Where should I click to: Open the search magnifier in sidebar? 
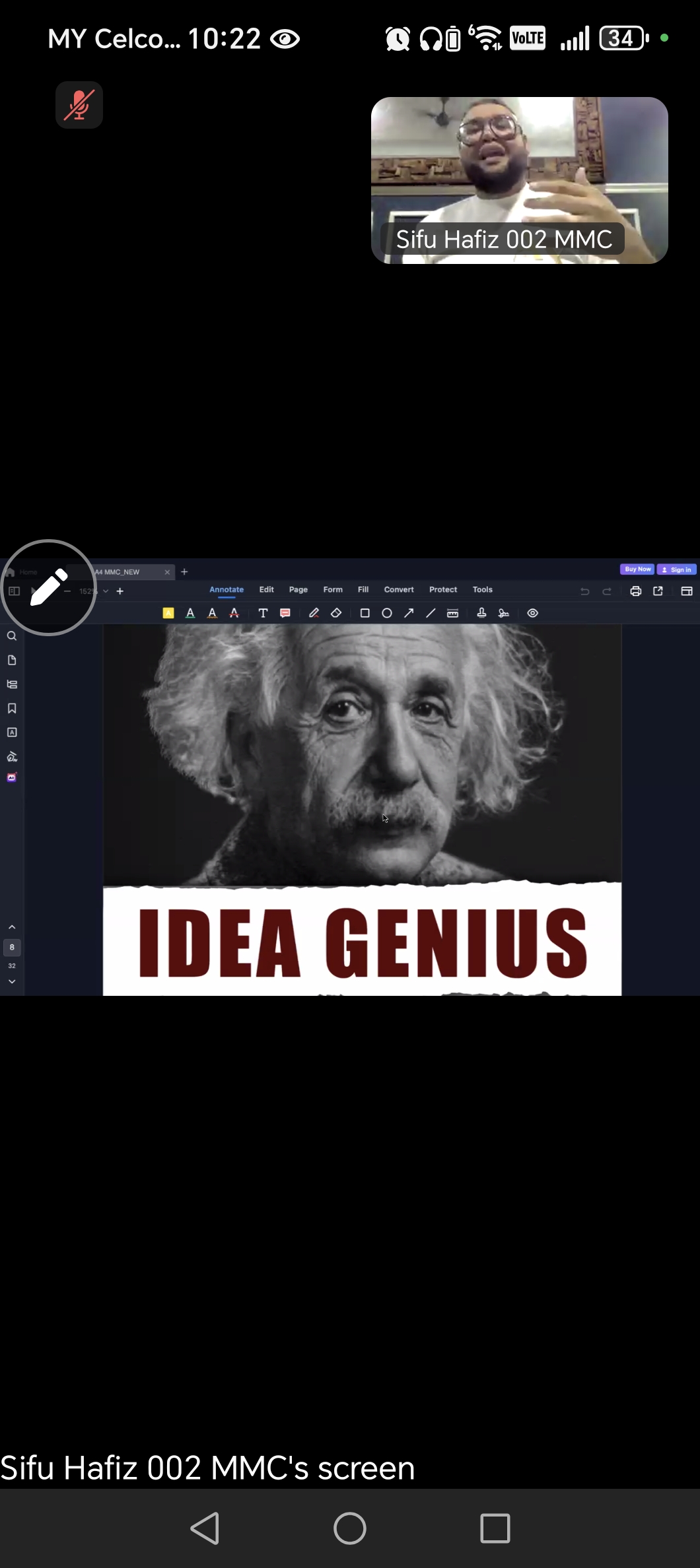pyautogui.click(x=12, y=636)
